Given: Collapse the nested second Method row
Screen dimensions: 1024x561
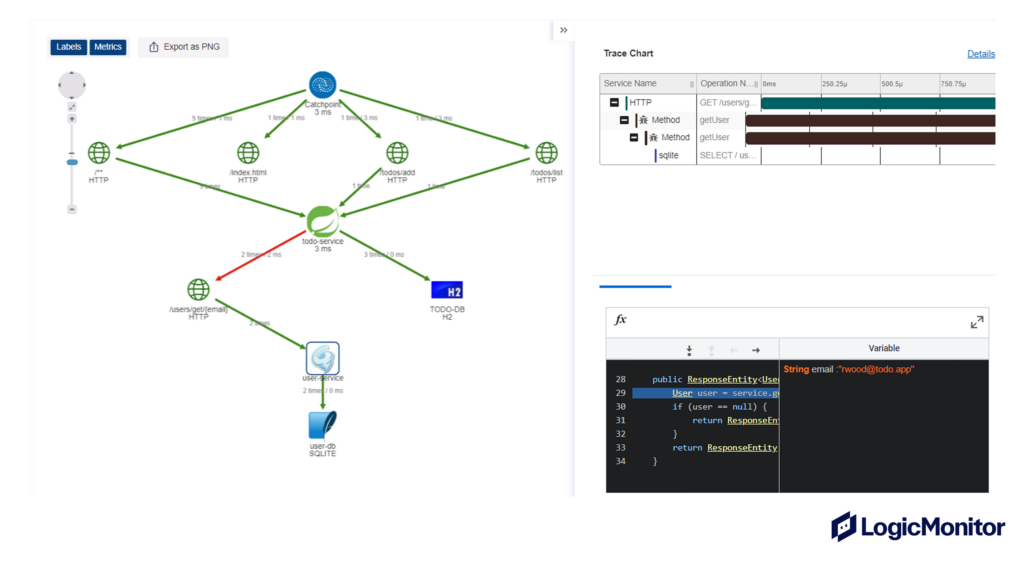Looking at the screenshot, I should coord(635,137).
